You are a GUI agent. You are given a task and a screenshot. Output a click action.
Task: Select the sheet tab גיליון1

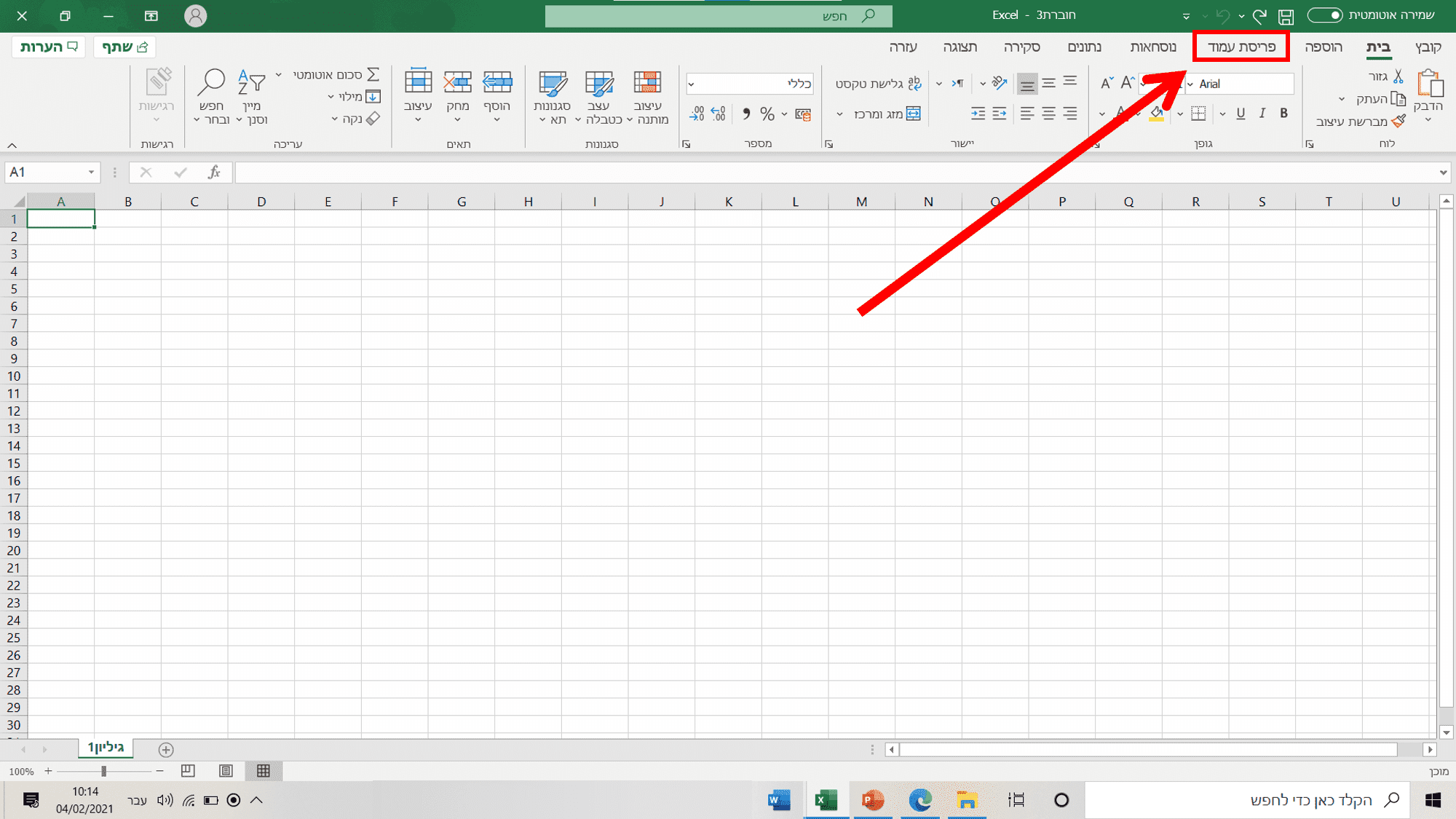click(106, 747)
